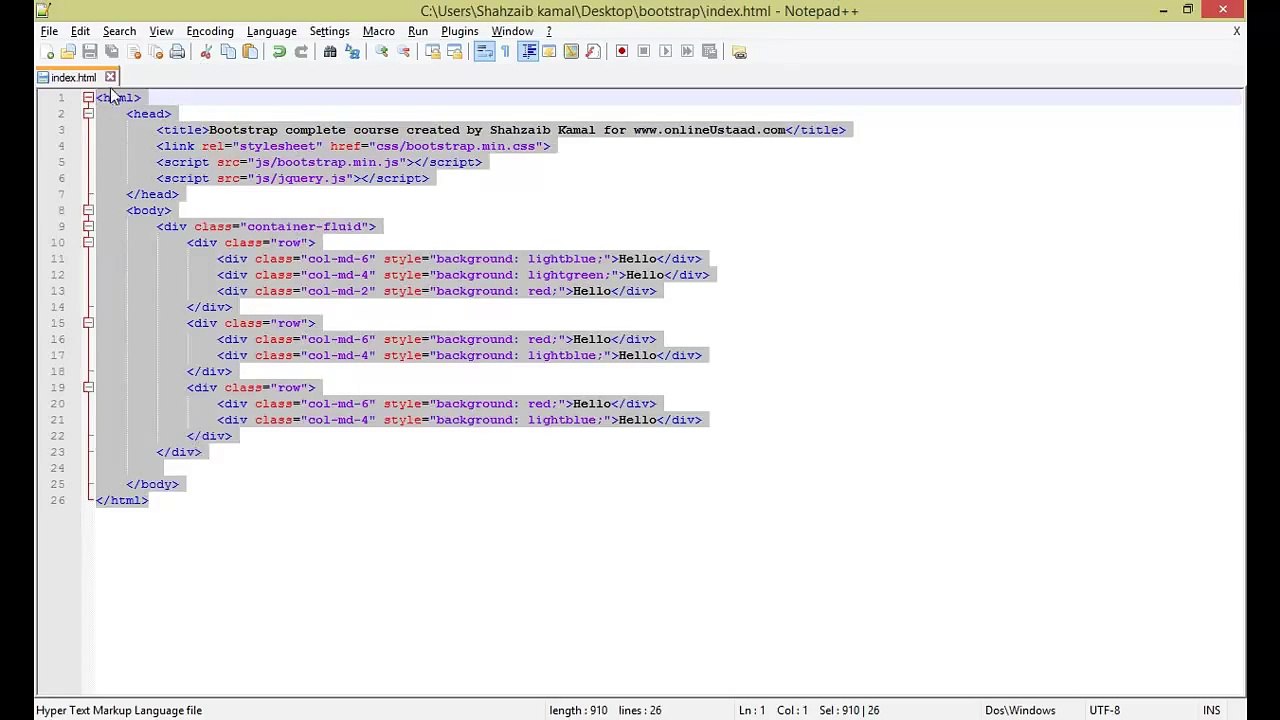The image size is (1280, 720).
Task: Click INS mode indicator in status bar
Action: tap(1212, 710)
